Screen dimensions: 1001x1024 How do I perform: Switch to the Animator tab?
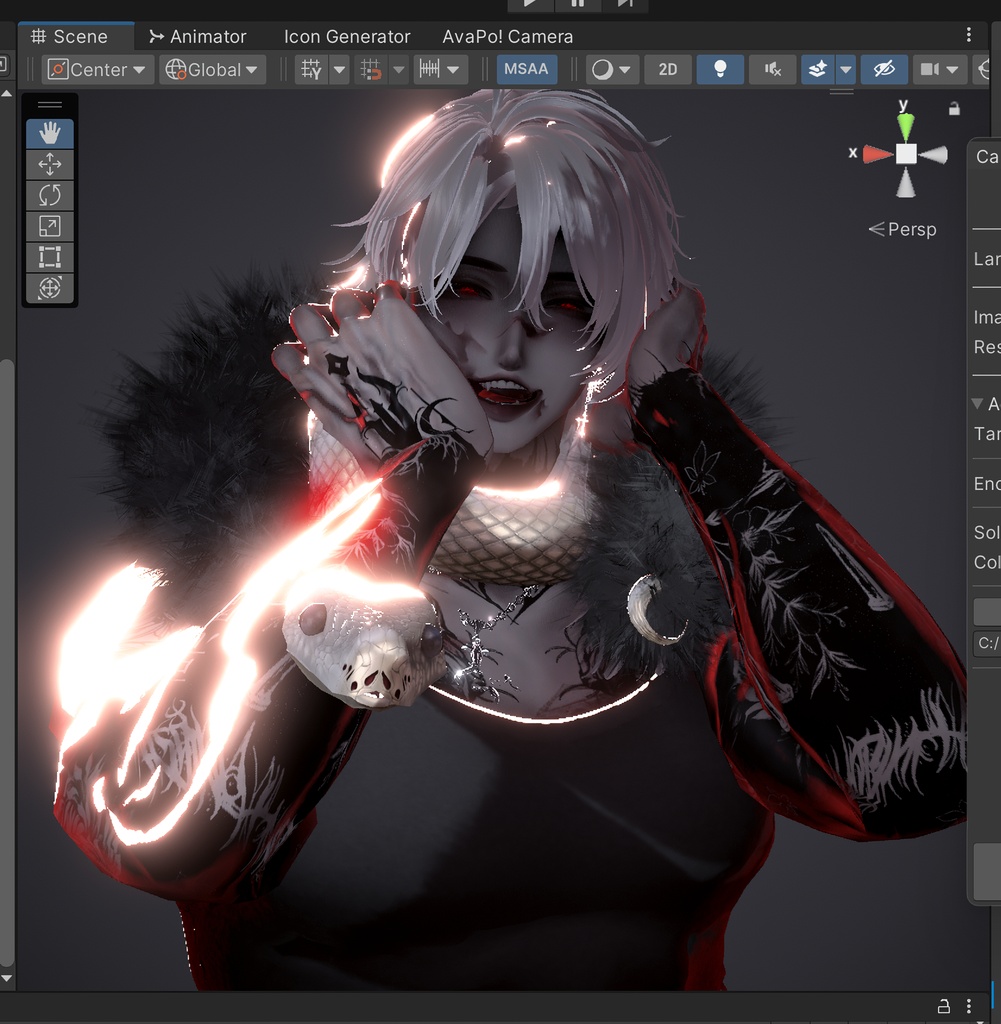(x=197, y=37)
